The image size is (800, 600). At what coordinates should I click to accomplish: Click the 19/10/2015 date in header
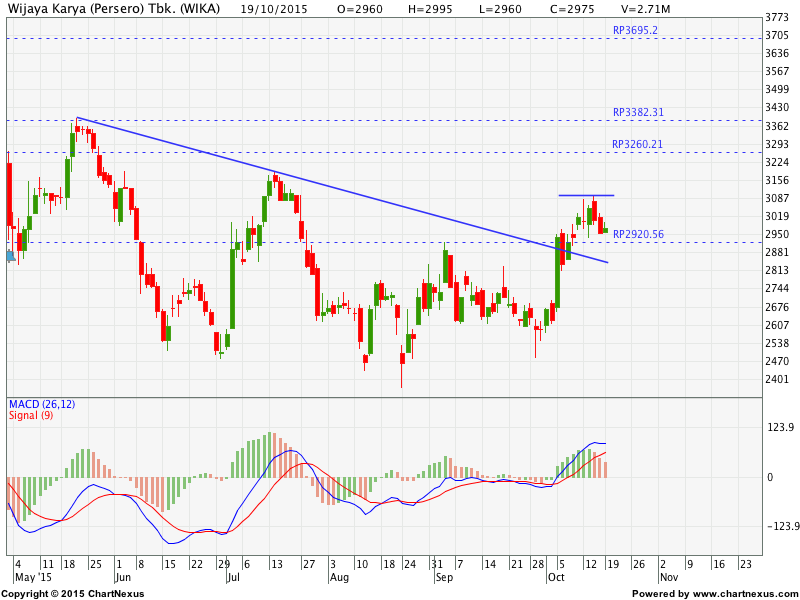270,8
